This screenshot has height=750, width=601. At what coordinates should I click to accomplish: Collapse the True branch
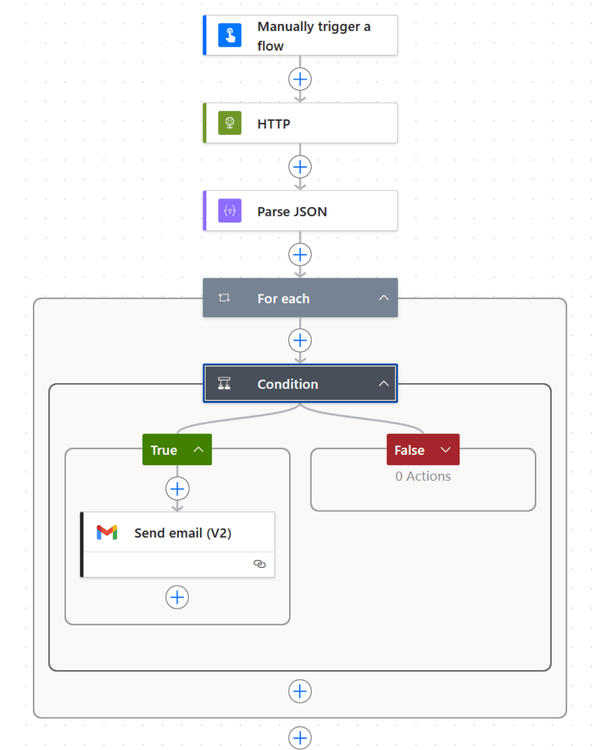(x=198, y=450)
